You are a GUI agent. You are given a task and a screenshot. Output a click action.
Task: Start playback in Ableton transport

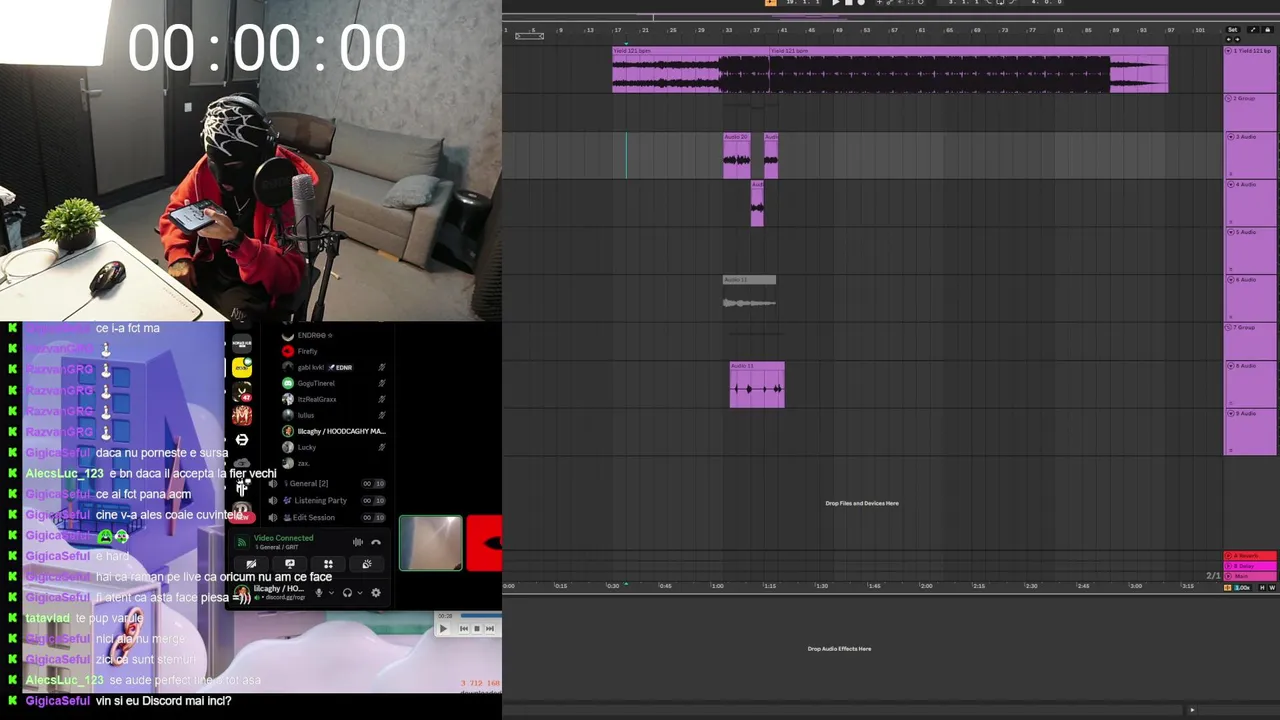(x=835, y=2)
